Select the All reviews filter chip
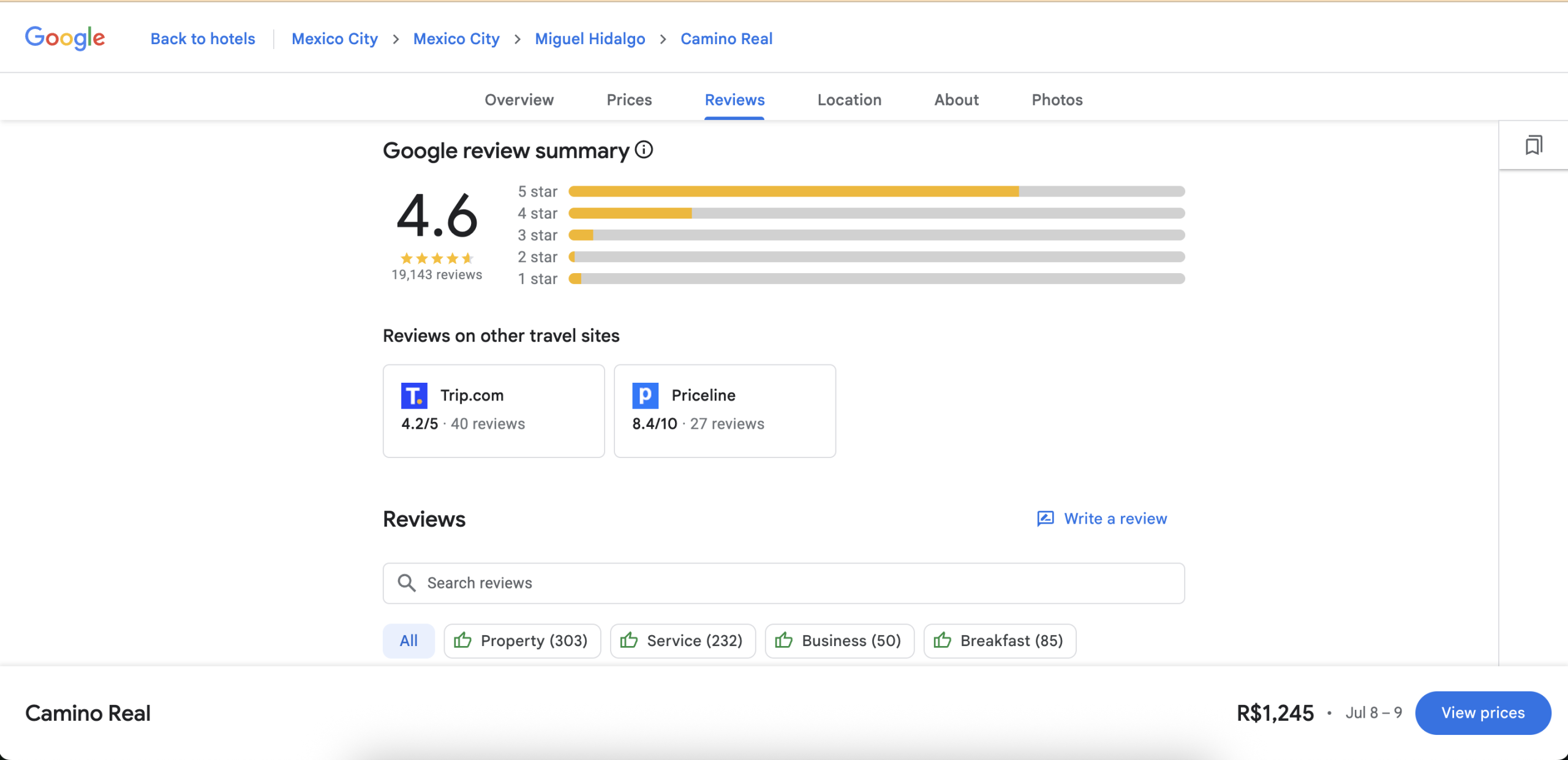The image size is (1568, 760). [409, 641]
